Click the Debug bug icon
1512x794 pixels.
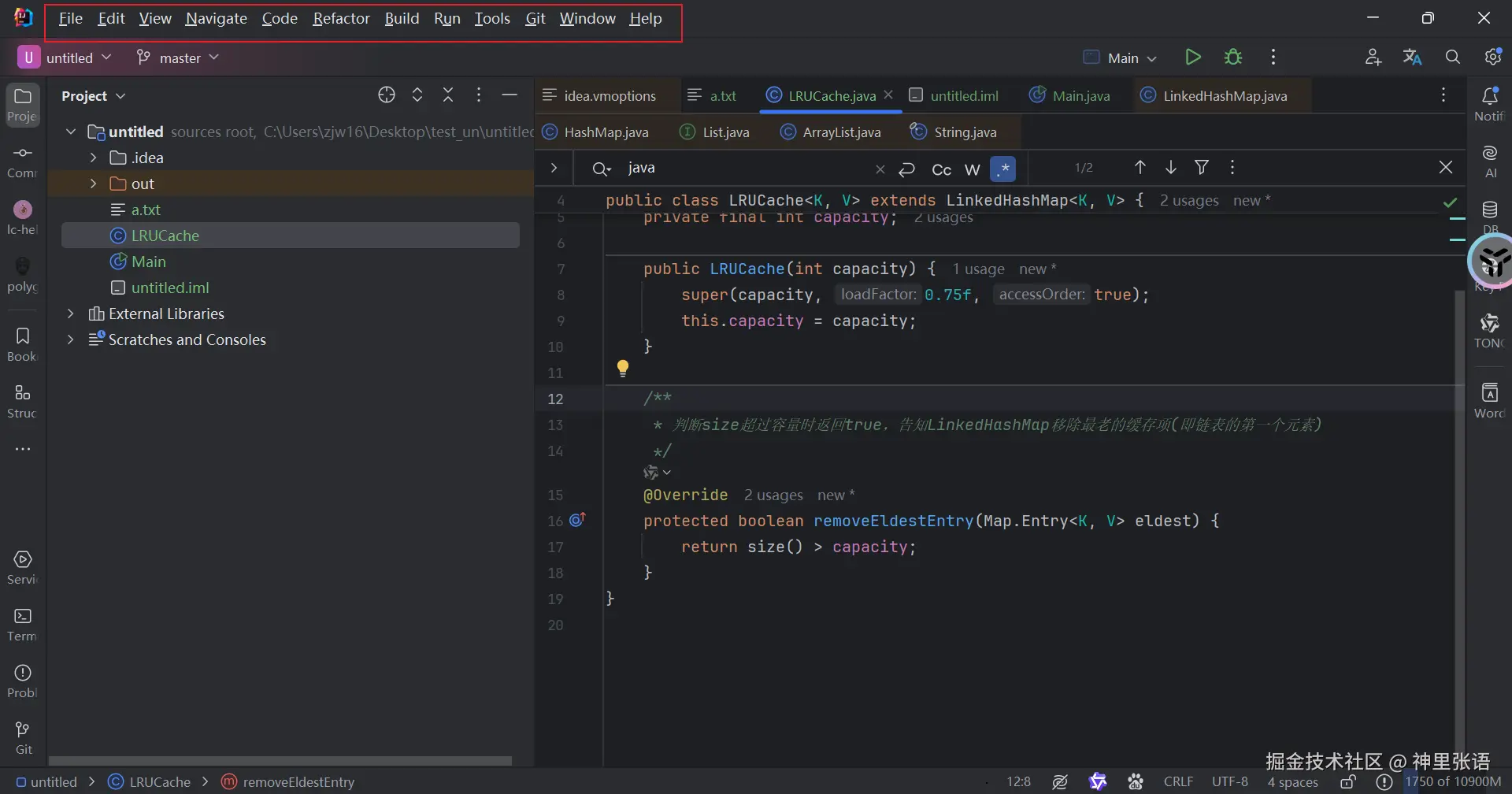pyautogui.click(x=1233, y=58)
